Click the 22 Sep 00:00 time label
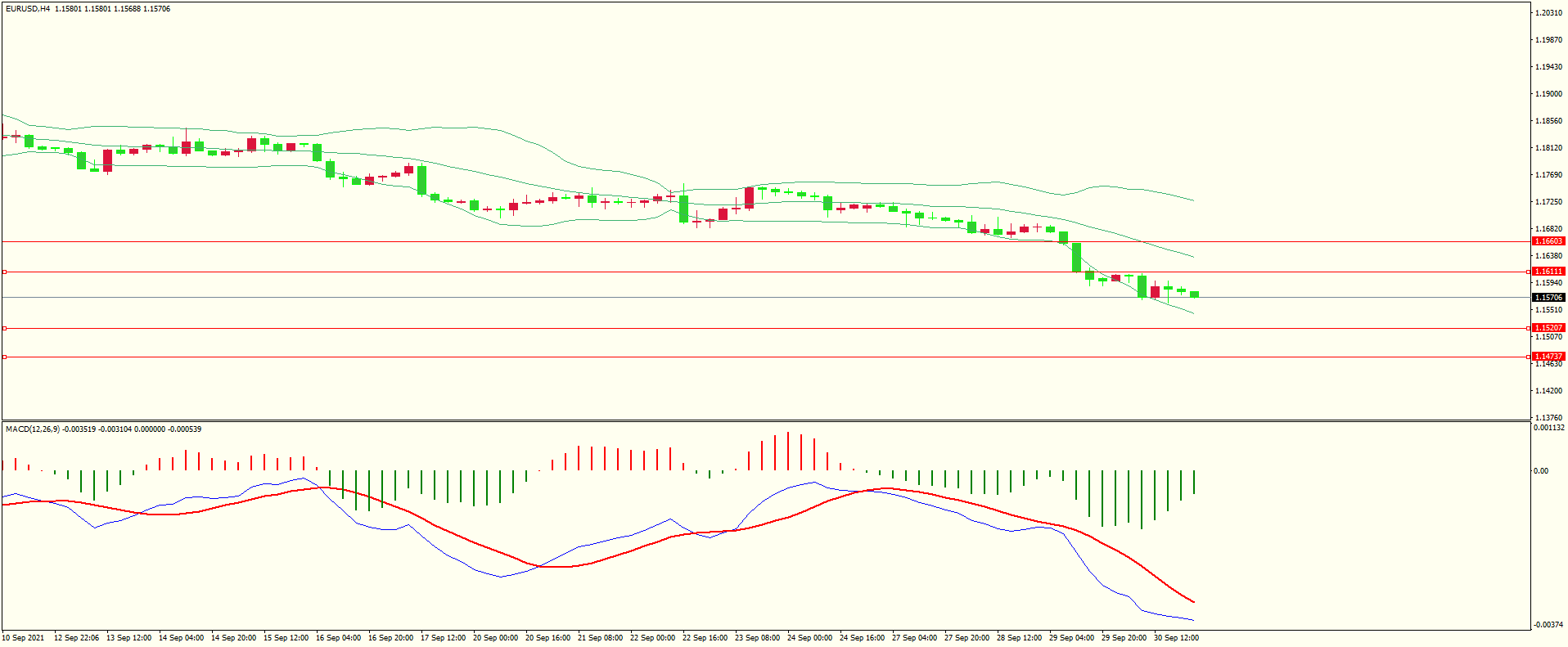 (x=652, y=638)
